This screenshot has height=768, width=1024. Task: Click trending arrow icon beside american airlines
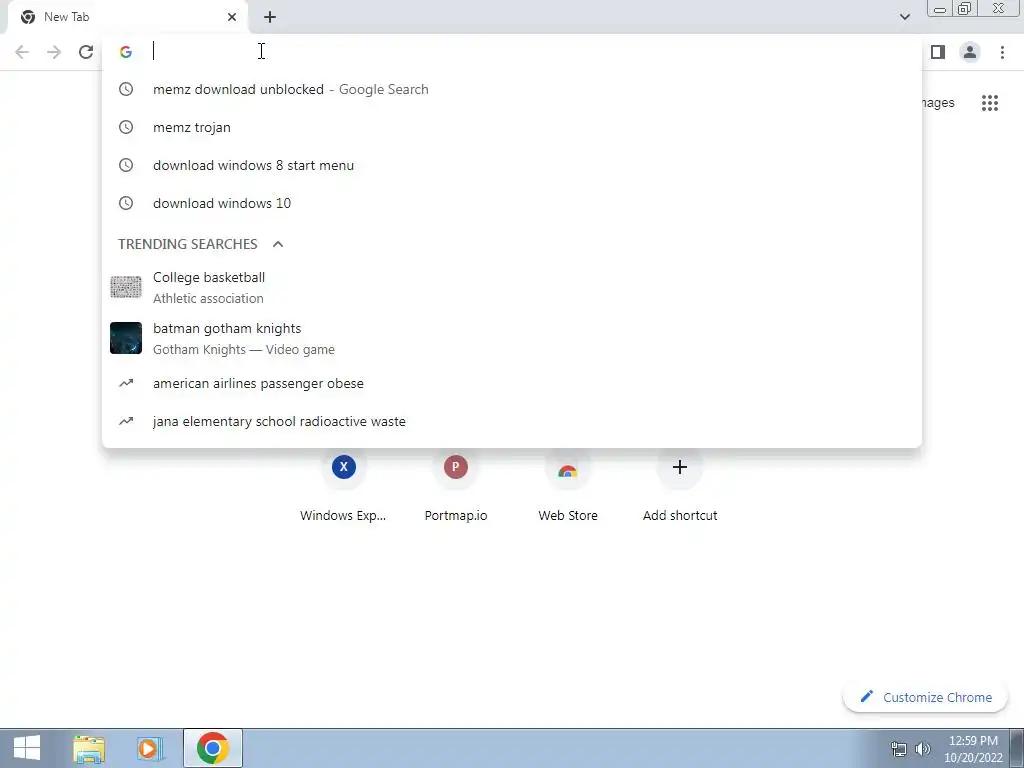(x=126, y=383)
